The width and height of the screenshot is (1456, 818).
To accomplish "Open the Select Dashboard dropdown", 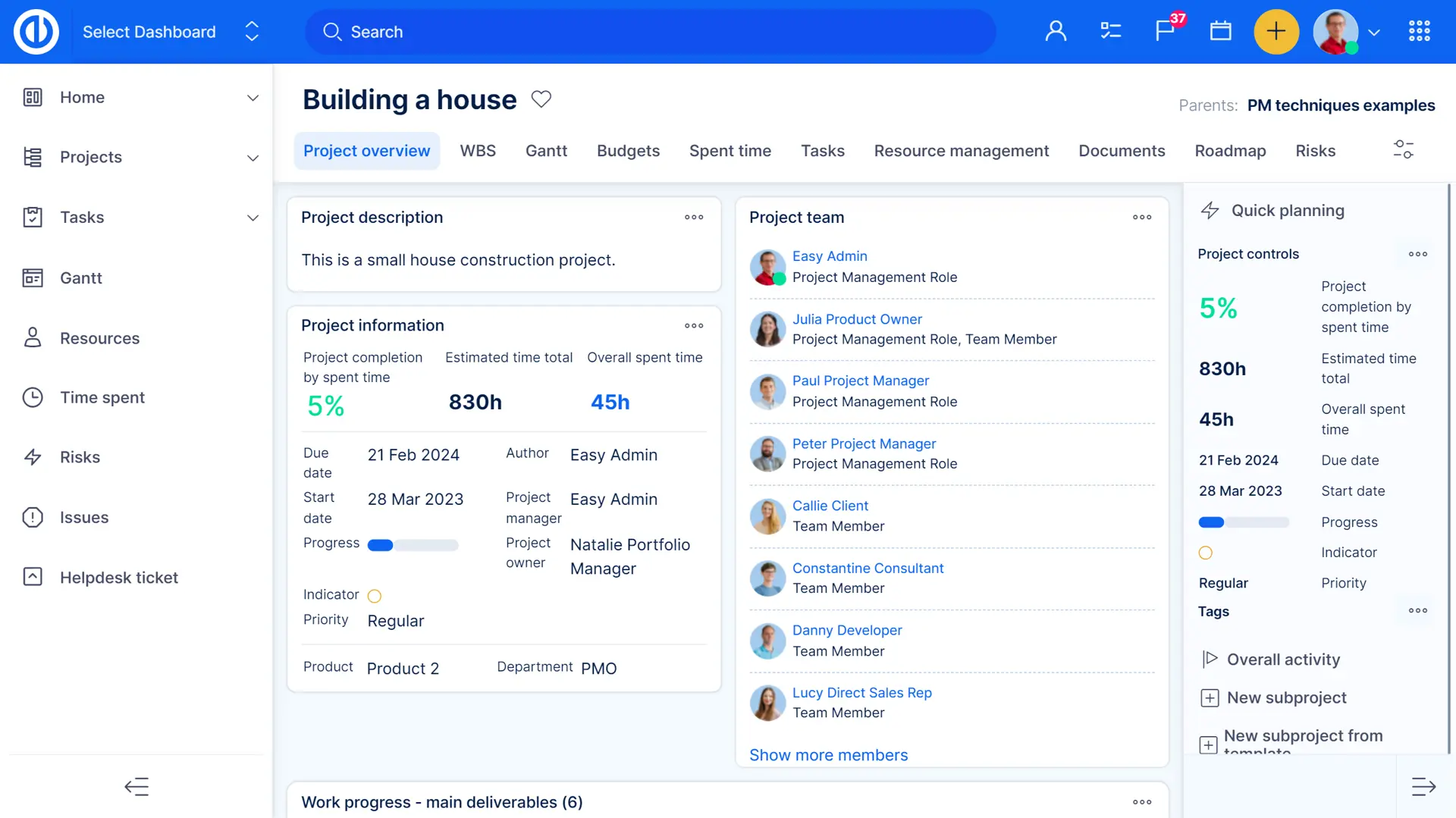I will 171,32.
